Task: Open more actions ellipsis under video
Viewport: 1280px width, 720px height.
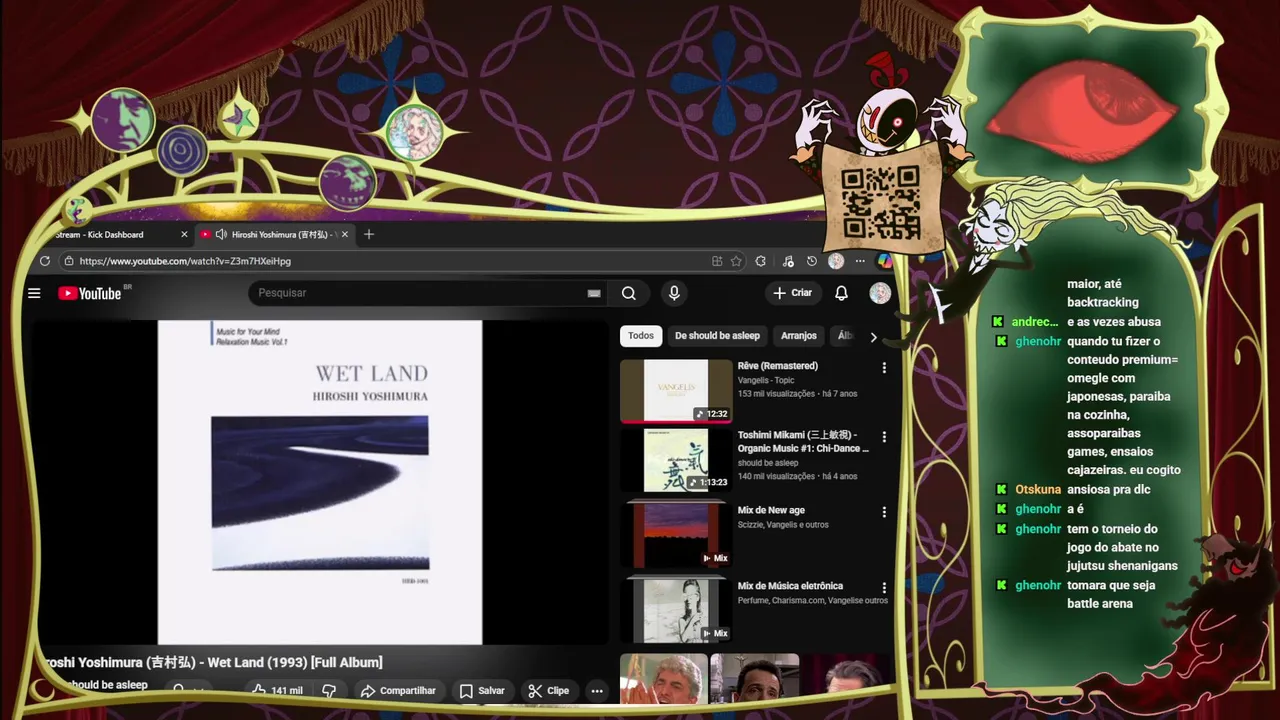Action: (597, 690)
